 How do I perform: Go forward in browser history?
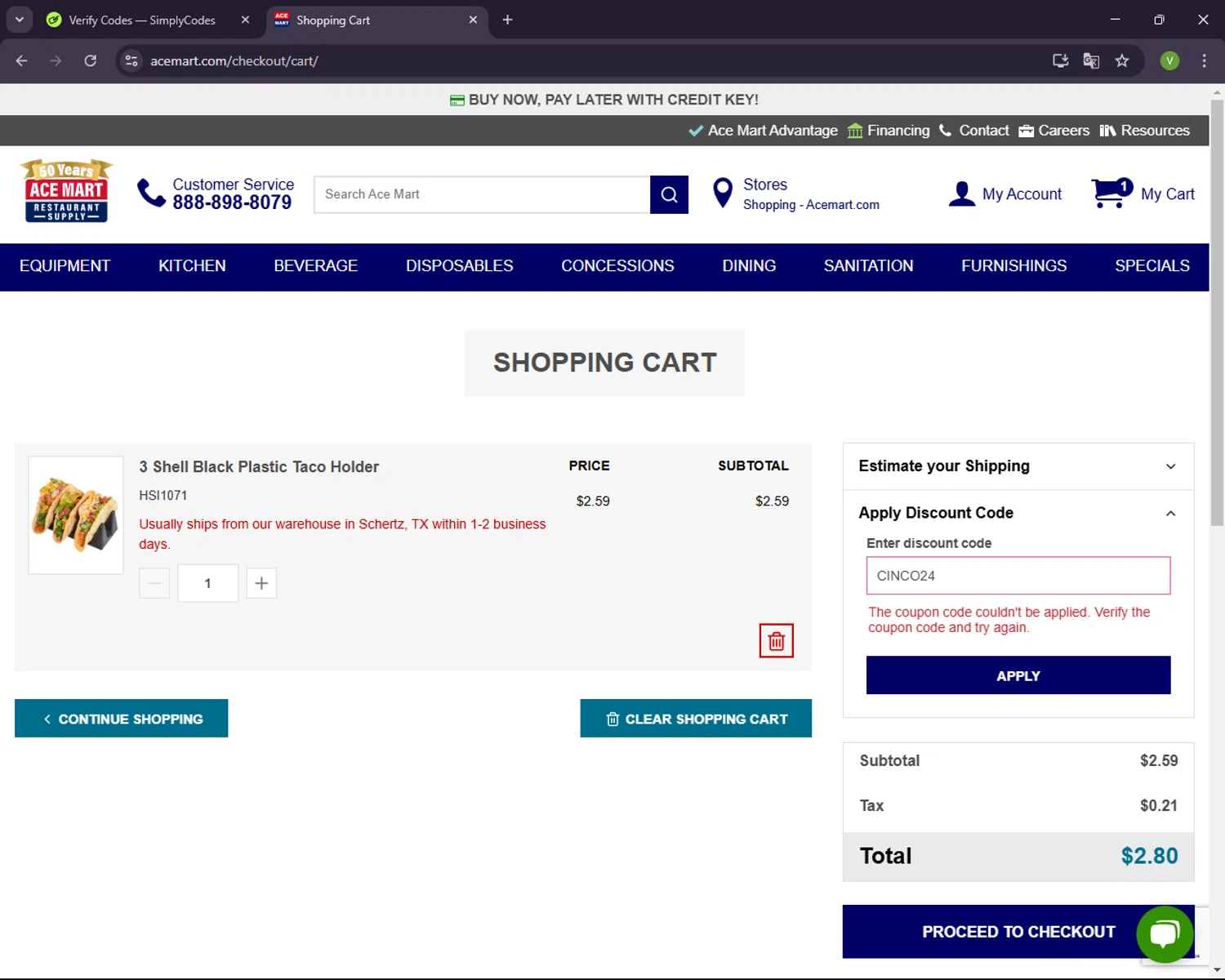coord(56,60)
